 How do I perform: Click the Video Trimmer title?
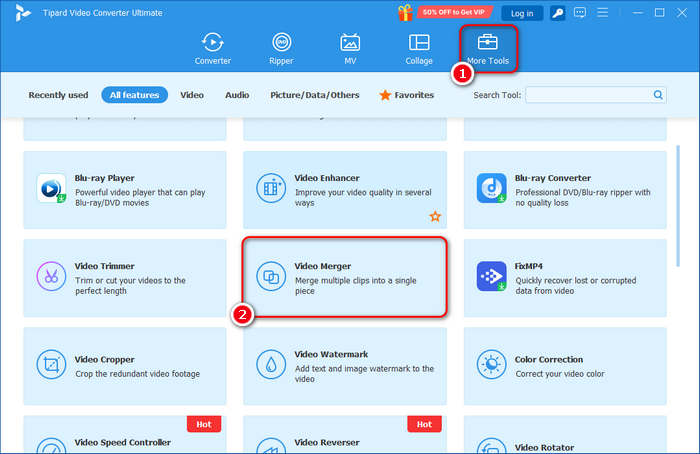(104, 266)
